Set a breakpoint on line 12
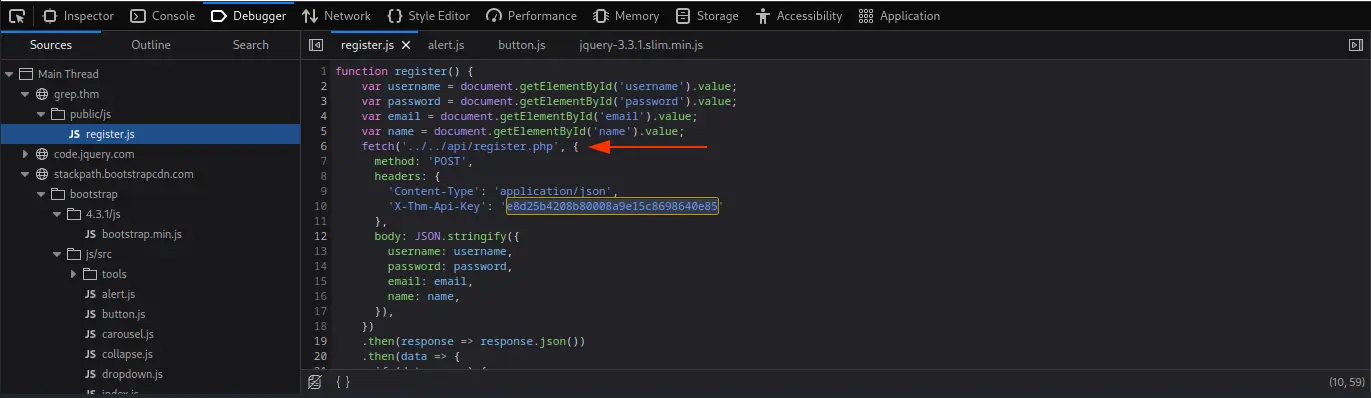The image size is (1371, 398). (322, 236)
